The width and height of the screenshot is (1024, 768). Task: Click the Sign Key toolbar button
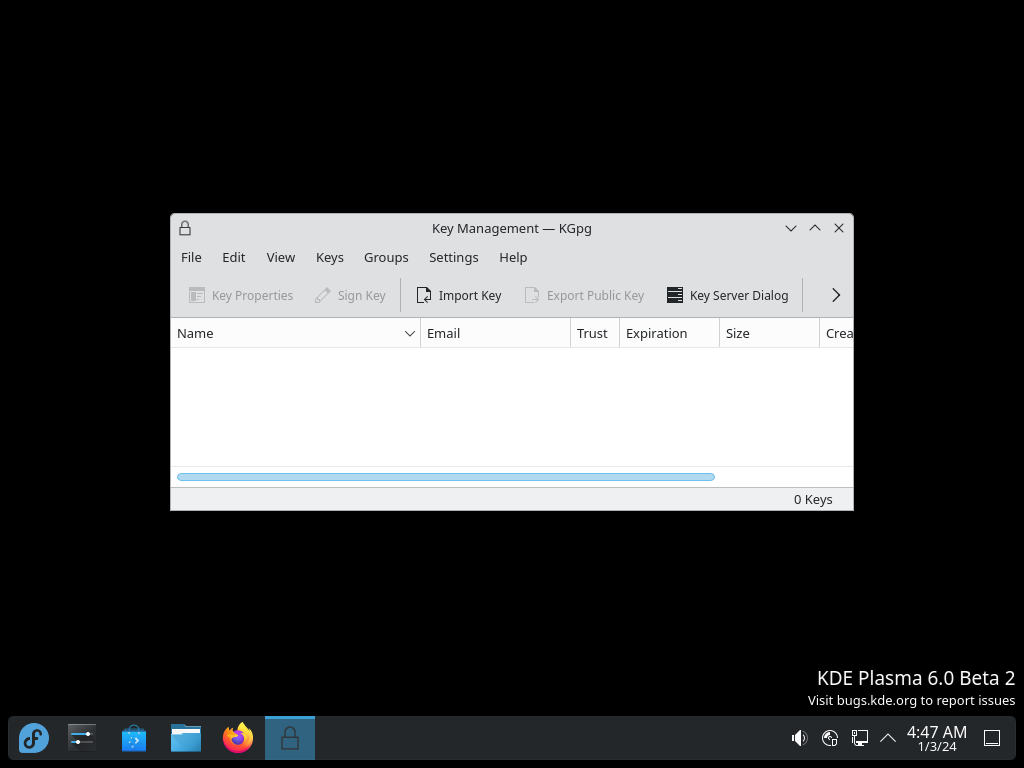350,295
